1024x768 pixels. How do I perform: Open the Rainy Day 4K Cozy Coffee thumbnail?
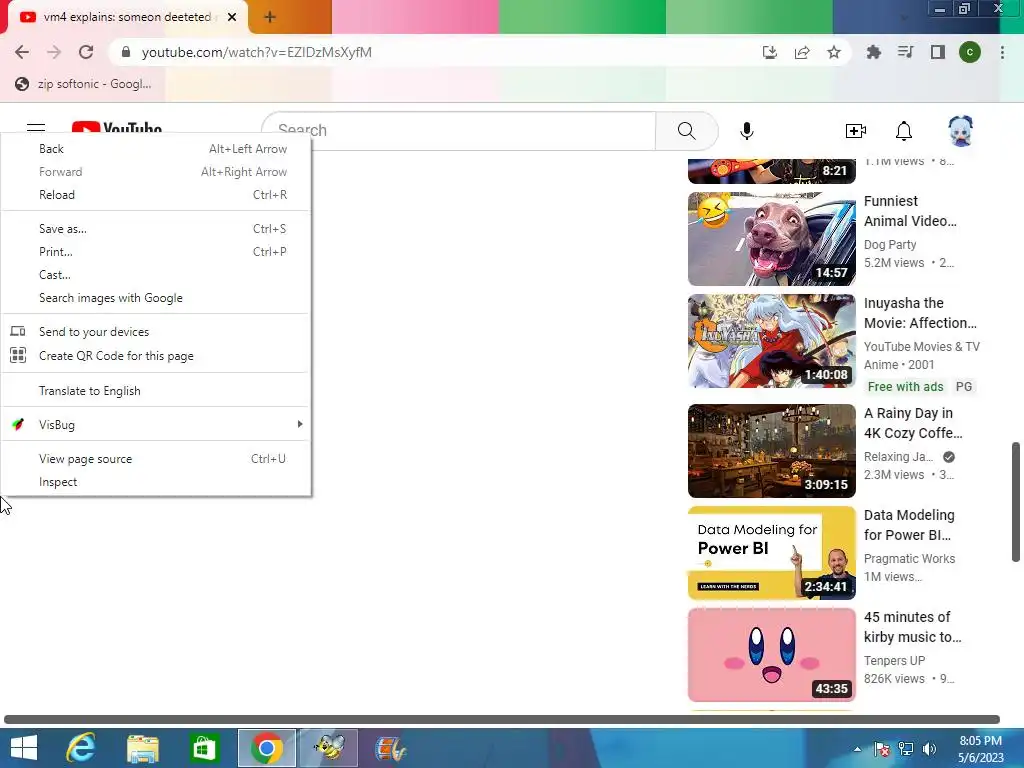[771, 451]
